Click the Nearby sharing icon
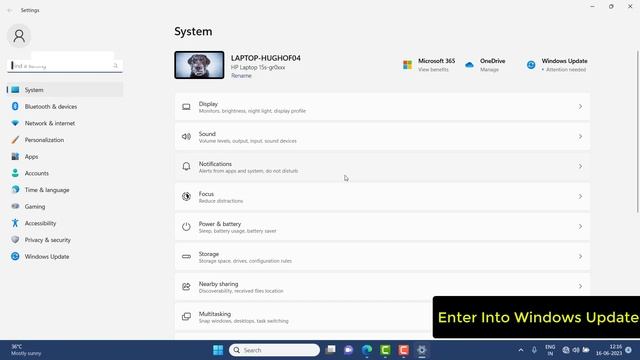The width and height of the screenshot is (640, 360). coord(186,287)
